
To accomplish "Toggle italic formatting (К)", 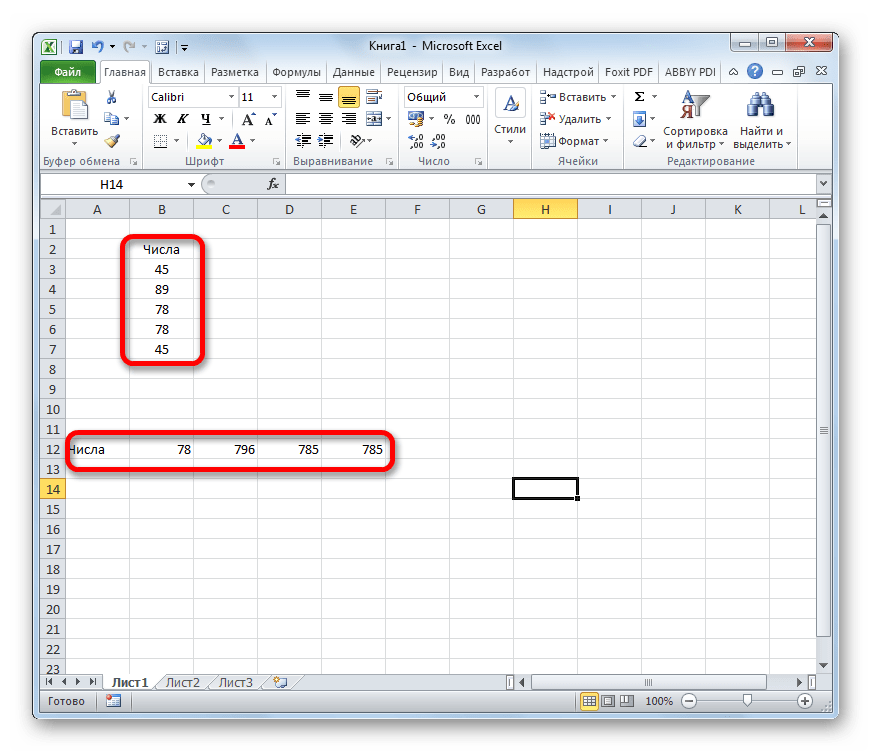I will [x=177, y=119].
